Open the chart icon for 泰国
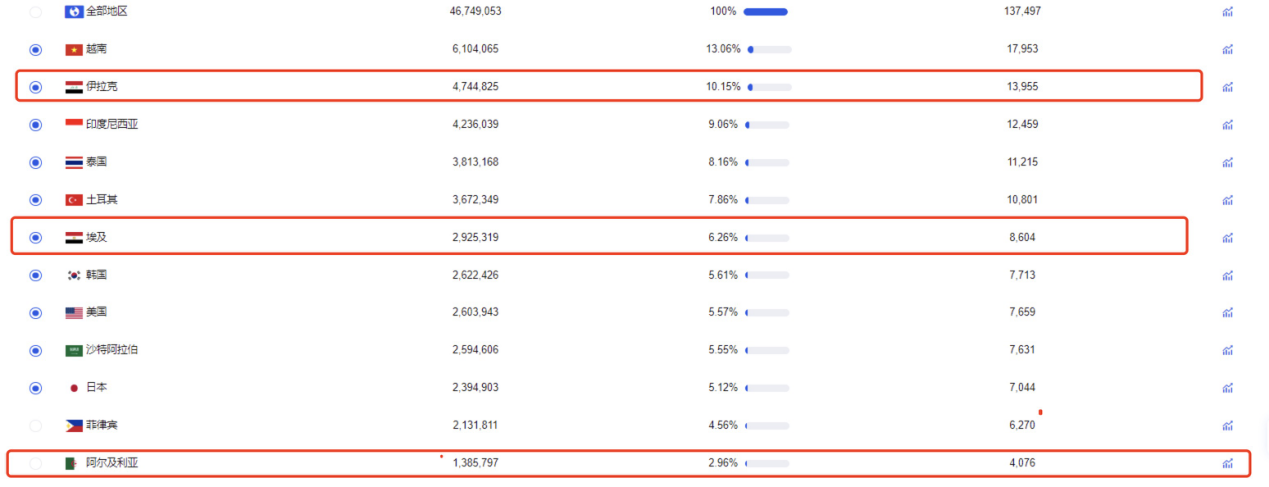The width and height of the screenshot is (1269, 487). (1227, 162)
